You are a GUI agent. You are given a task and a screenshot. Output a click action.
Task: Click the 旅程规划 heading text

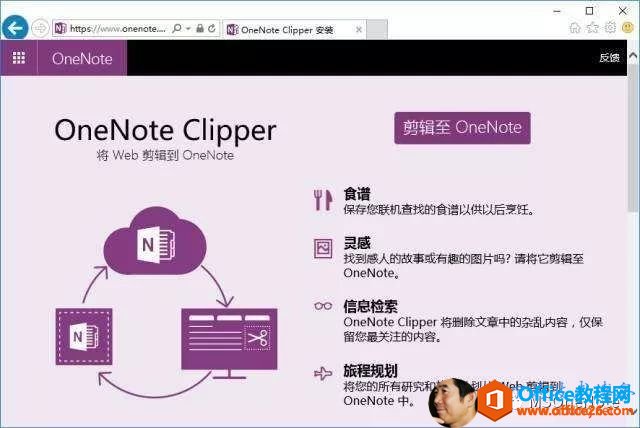[370, 371]
